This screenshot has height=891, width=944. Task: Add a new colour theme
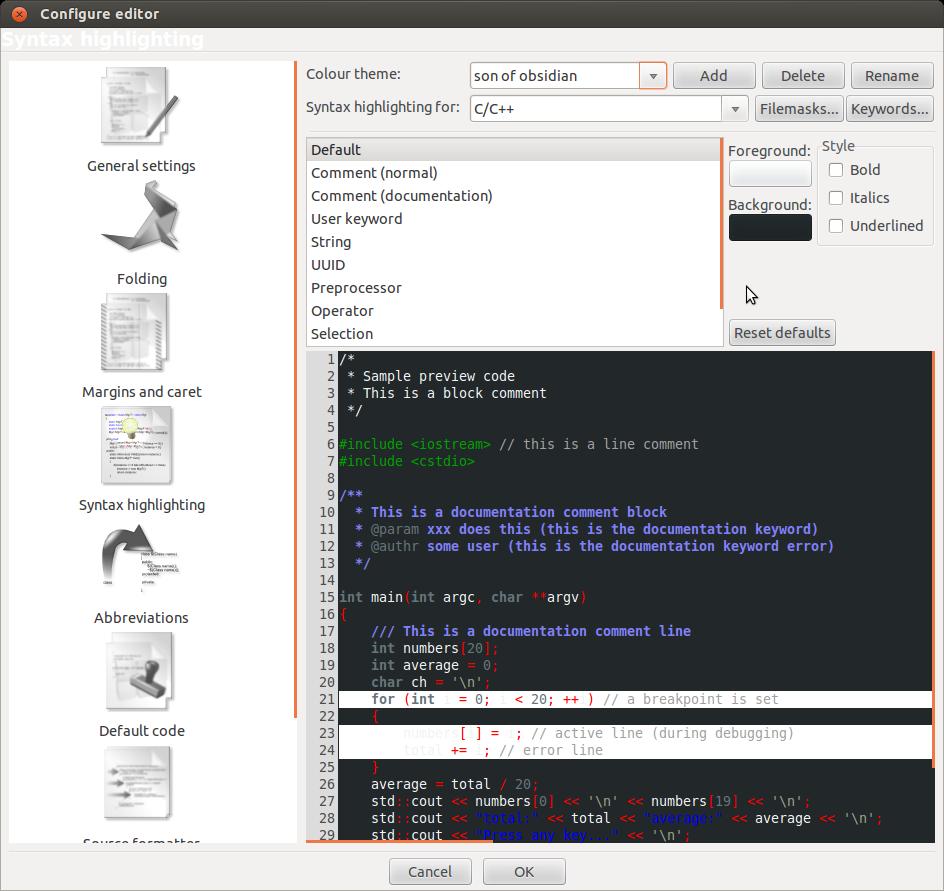714,76
